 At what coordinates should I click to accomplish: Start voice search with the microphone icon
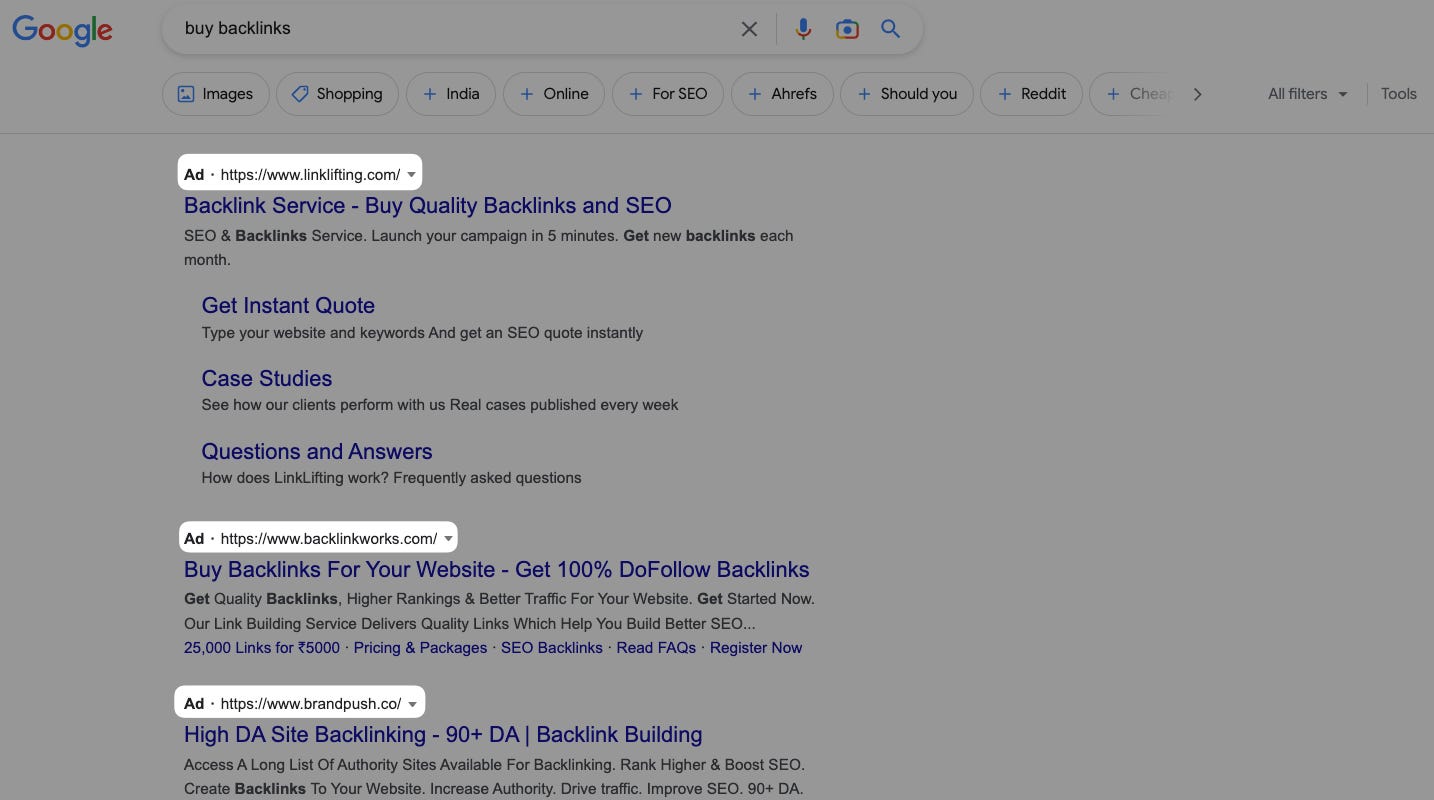pos(803,29)
